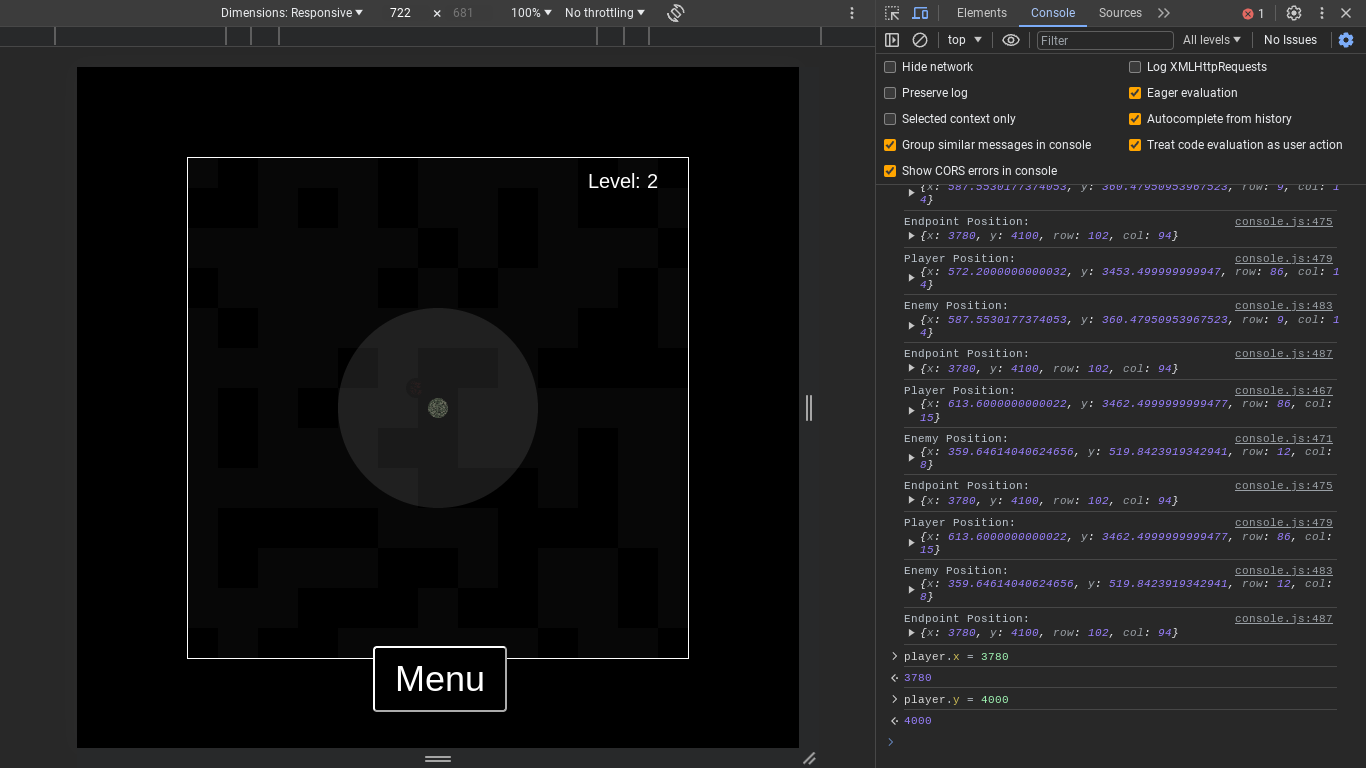This screenshot has width=1366, height=768.
Task: Toggle the device toolbar icon
Action: [x=920, y=13]
